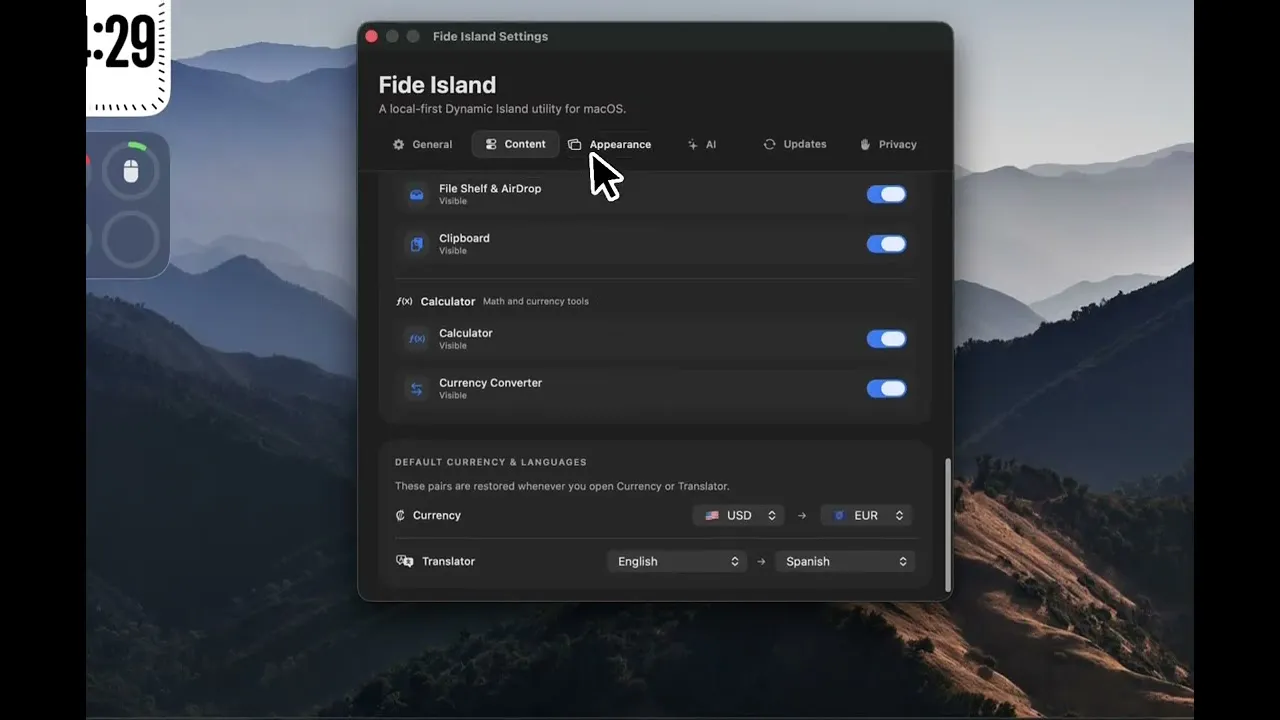Click the "Currency Converter" label
The image size is (1280, 720).
click(490, 383)
